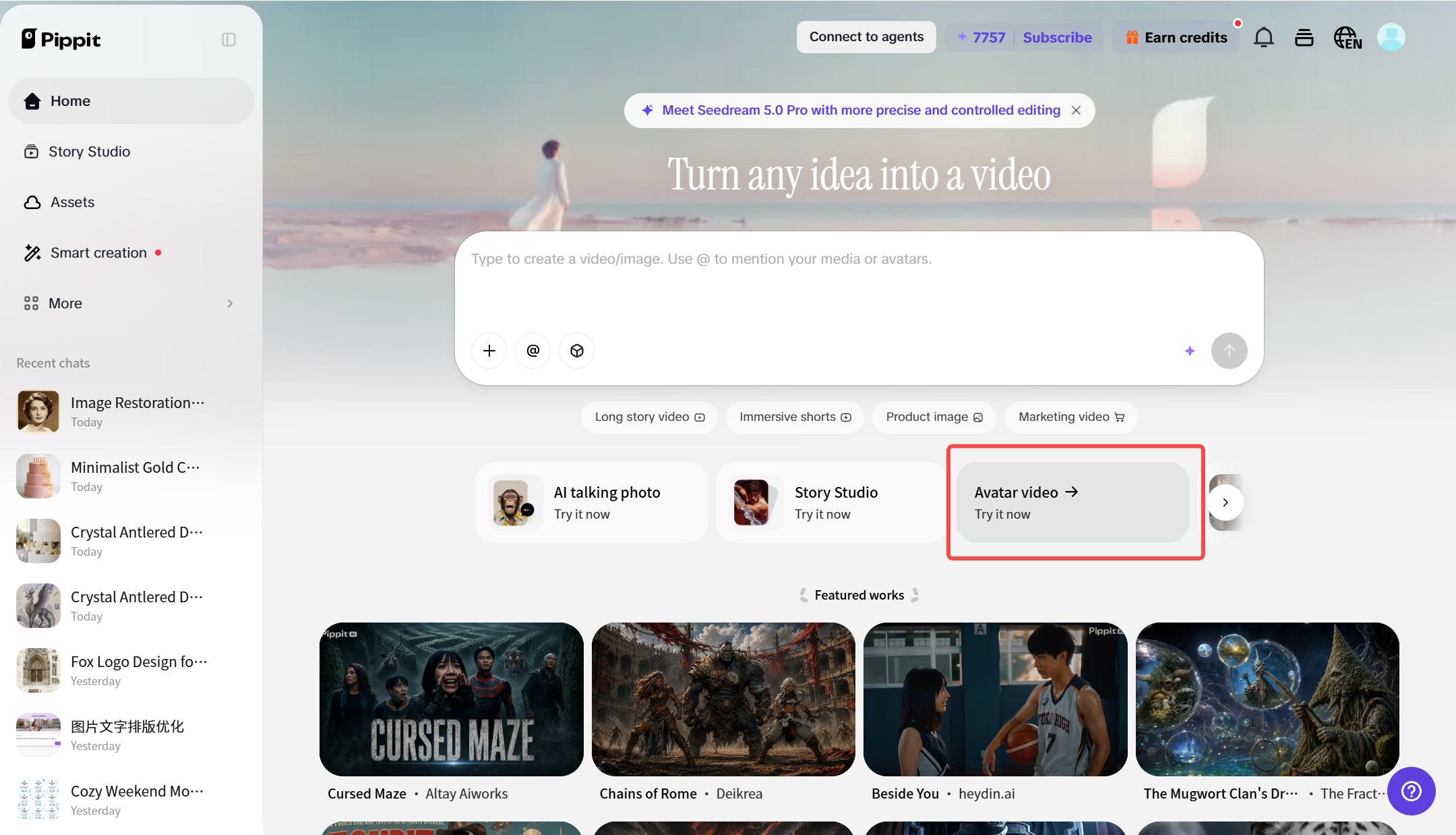The image size is (1456, 835).
Task: Open the stacked layers queue icon
Action: (x=1304, y=37)
